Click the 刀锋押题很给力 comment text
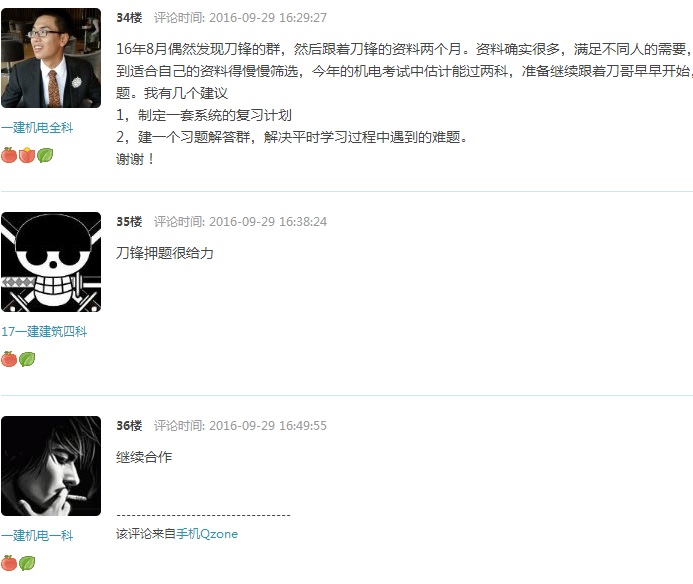The width and height of the screenshot is (693, 584). [164, 253]
